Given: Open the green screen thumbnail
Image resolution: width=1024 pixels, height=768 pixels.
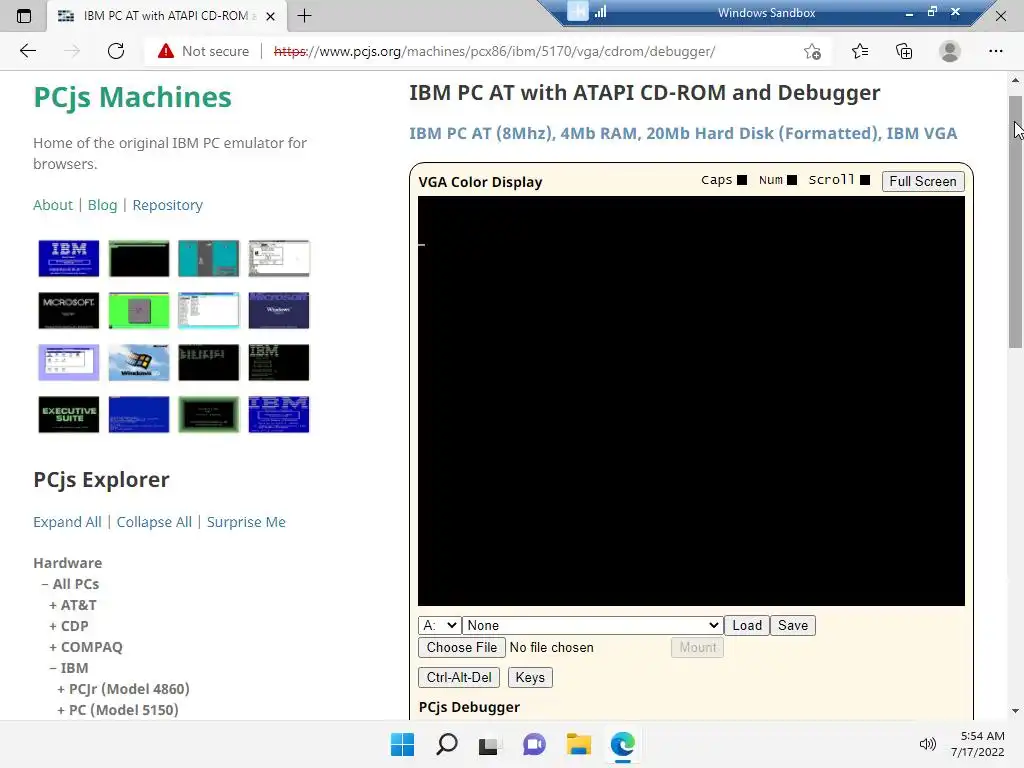Looking at the screenshot, I should 139,310.
